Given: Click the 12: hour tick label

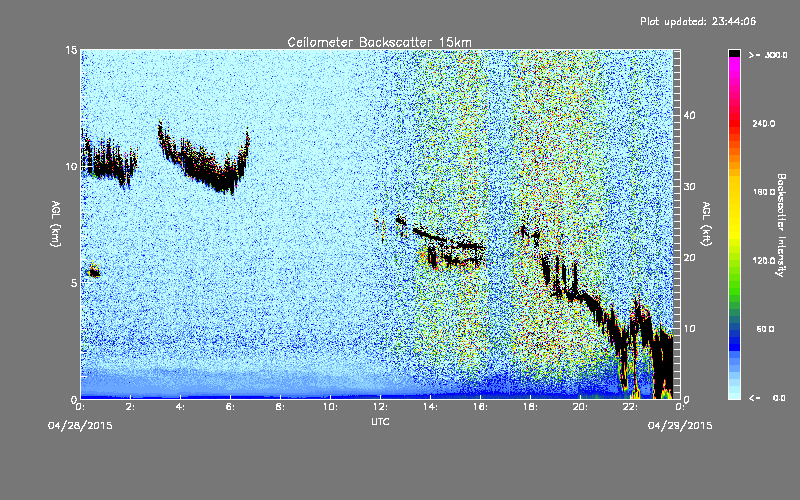Looking at the screenshot, I should pos(381,407).
